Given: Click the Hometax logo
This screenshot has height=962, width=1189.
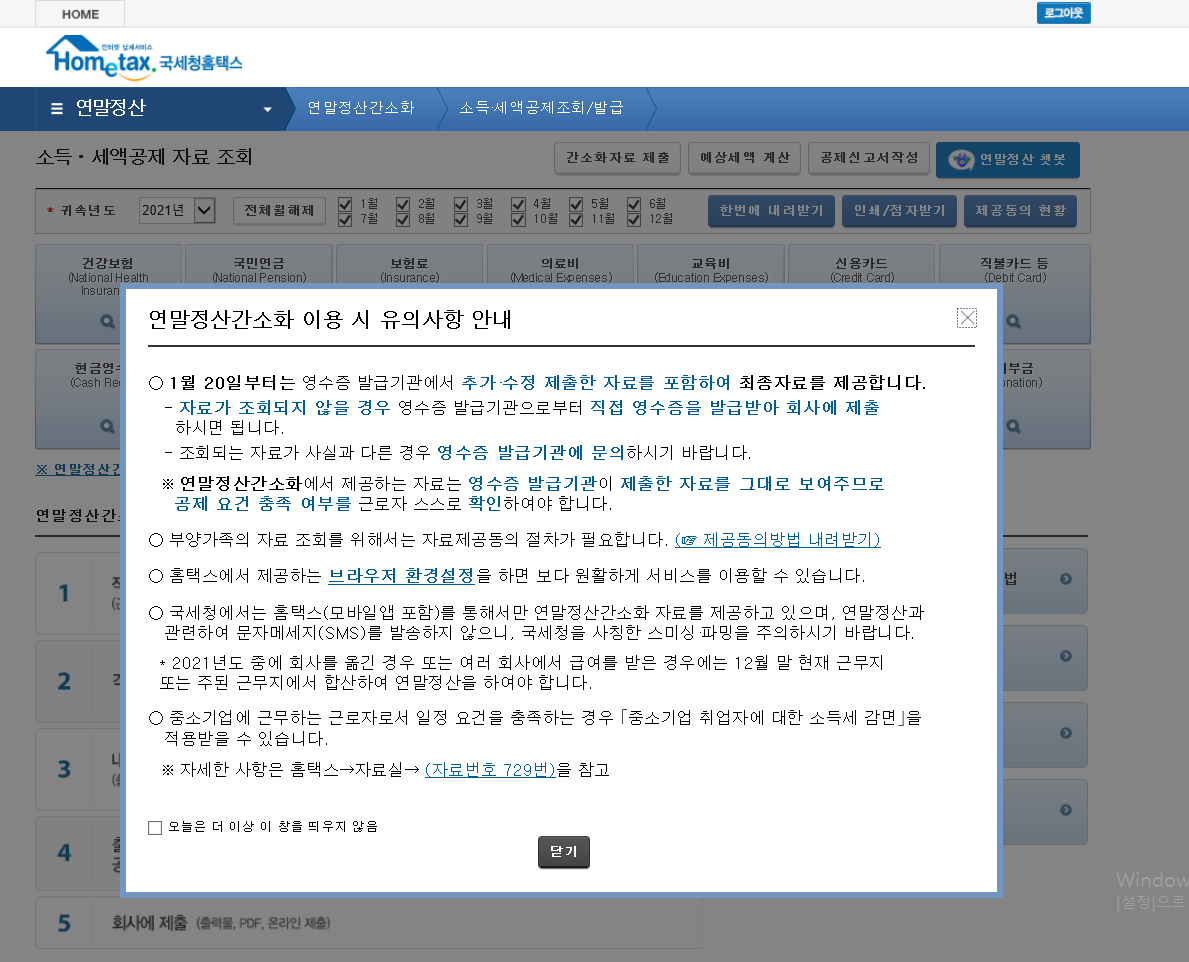Looking at the screenshot, I should (143, 58).
